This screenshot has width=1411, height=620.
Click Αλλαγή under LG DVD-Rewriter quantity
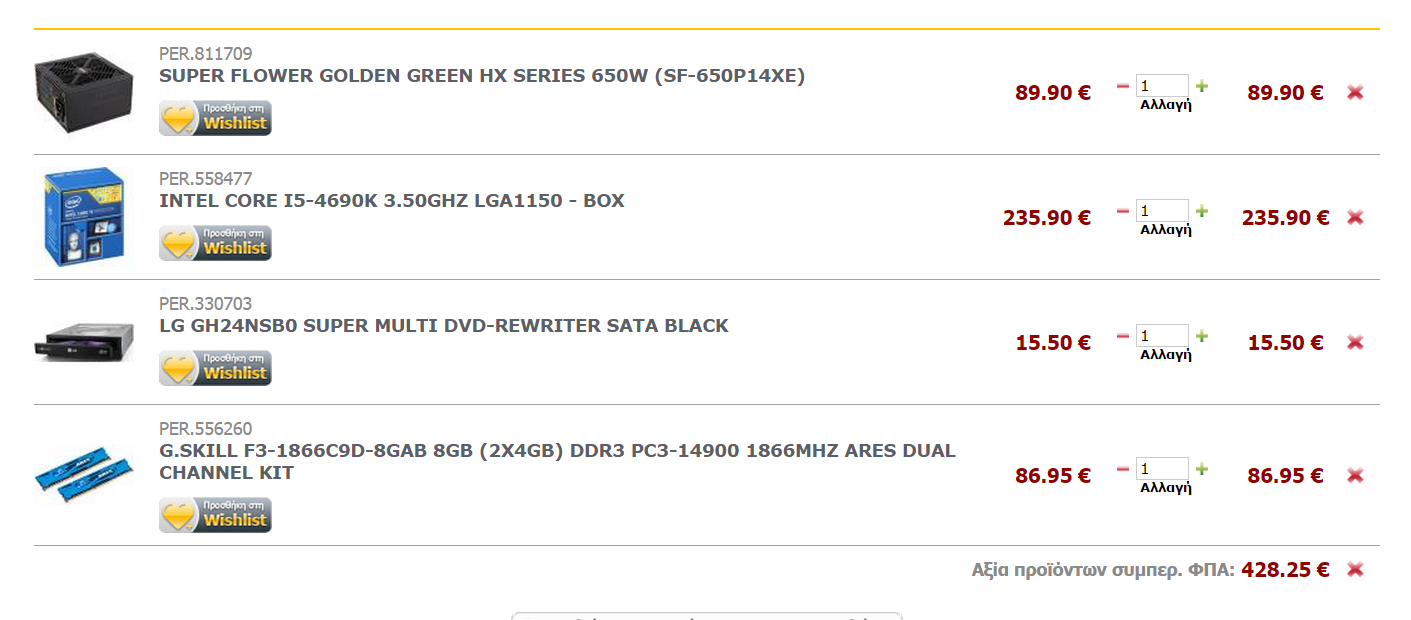coord(1165,355)
